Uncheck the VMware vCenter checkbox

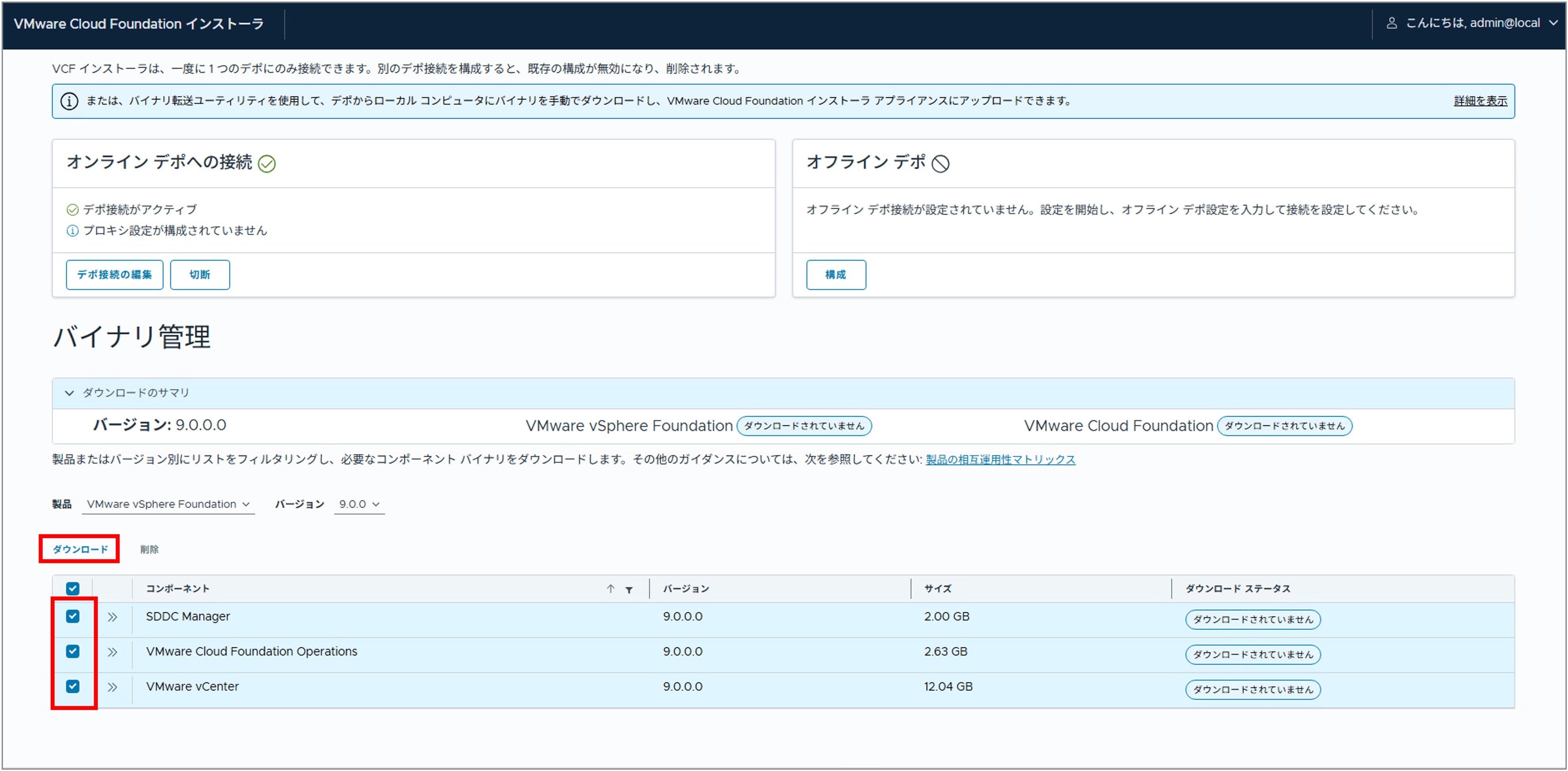72,686
